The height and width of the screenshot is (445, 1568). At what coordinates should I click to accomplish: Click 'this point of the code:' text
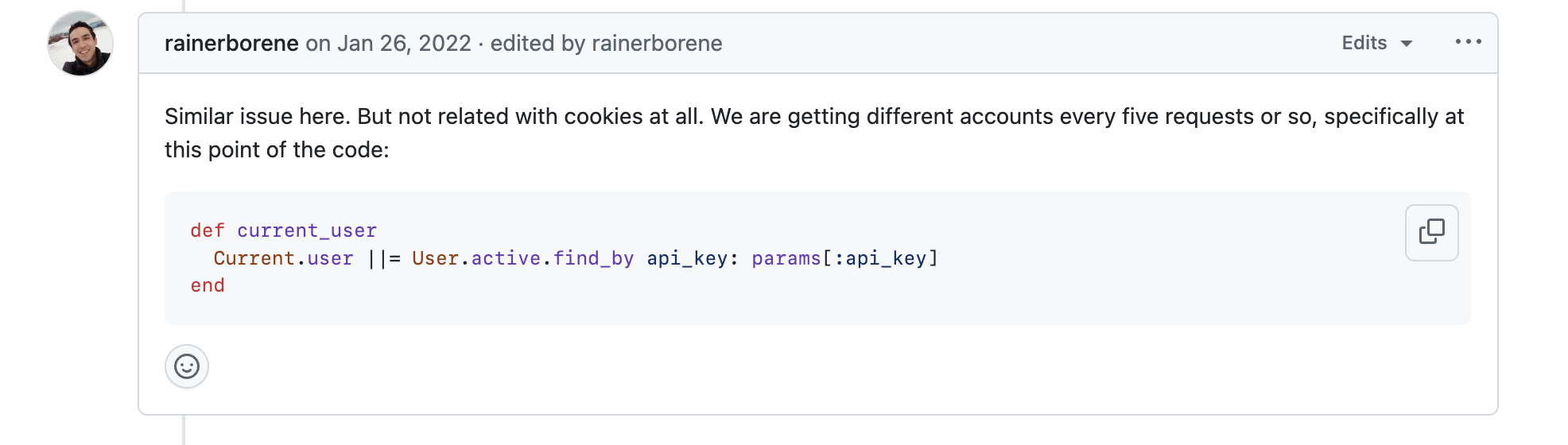point(277,150)
